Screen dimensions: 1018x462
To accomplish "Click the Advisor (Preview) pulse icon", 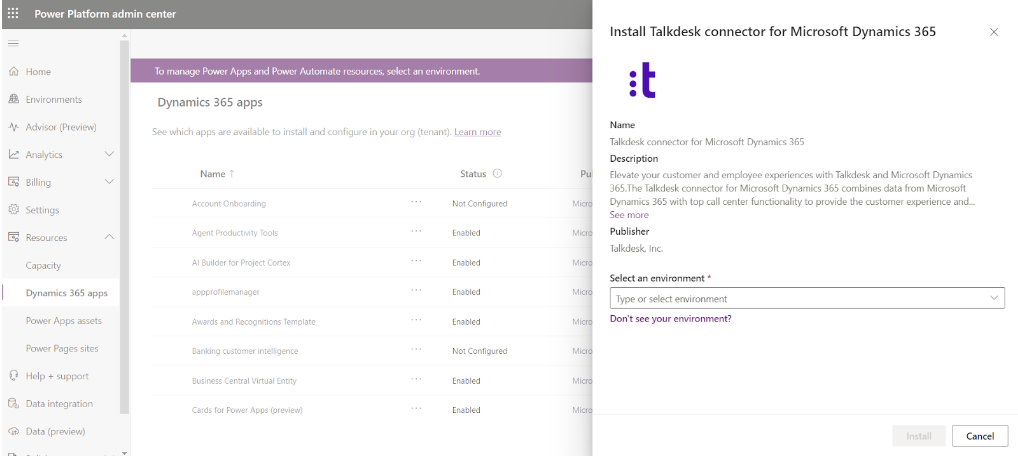I will [x=14, y=127].
